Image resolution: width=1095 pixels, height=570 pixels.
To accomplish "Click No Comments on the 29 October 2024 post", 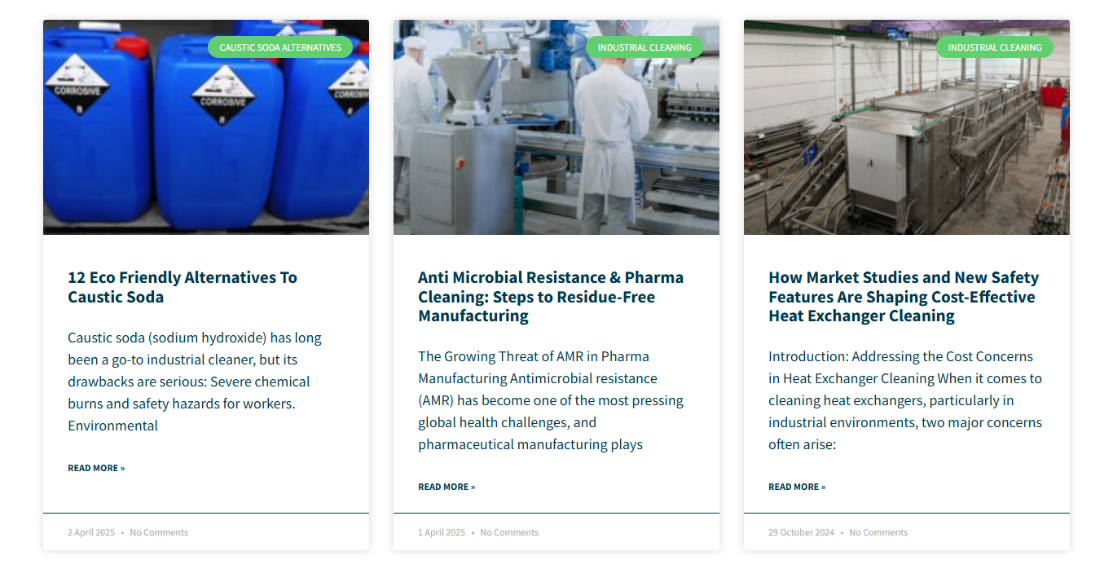I will tap(879, 532).
